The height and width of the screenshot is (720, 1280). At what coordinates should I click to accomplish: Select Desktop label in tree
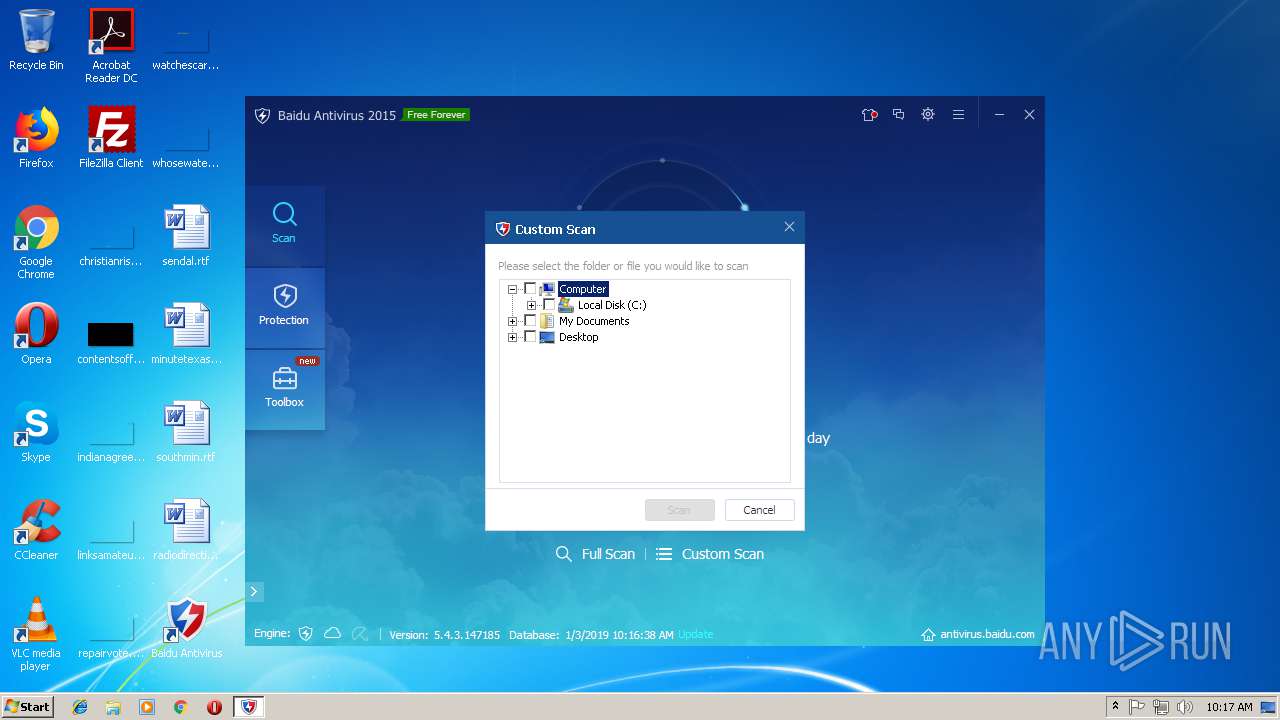pyautogui.click(x=578, y=337)
